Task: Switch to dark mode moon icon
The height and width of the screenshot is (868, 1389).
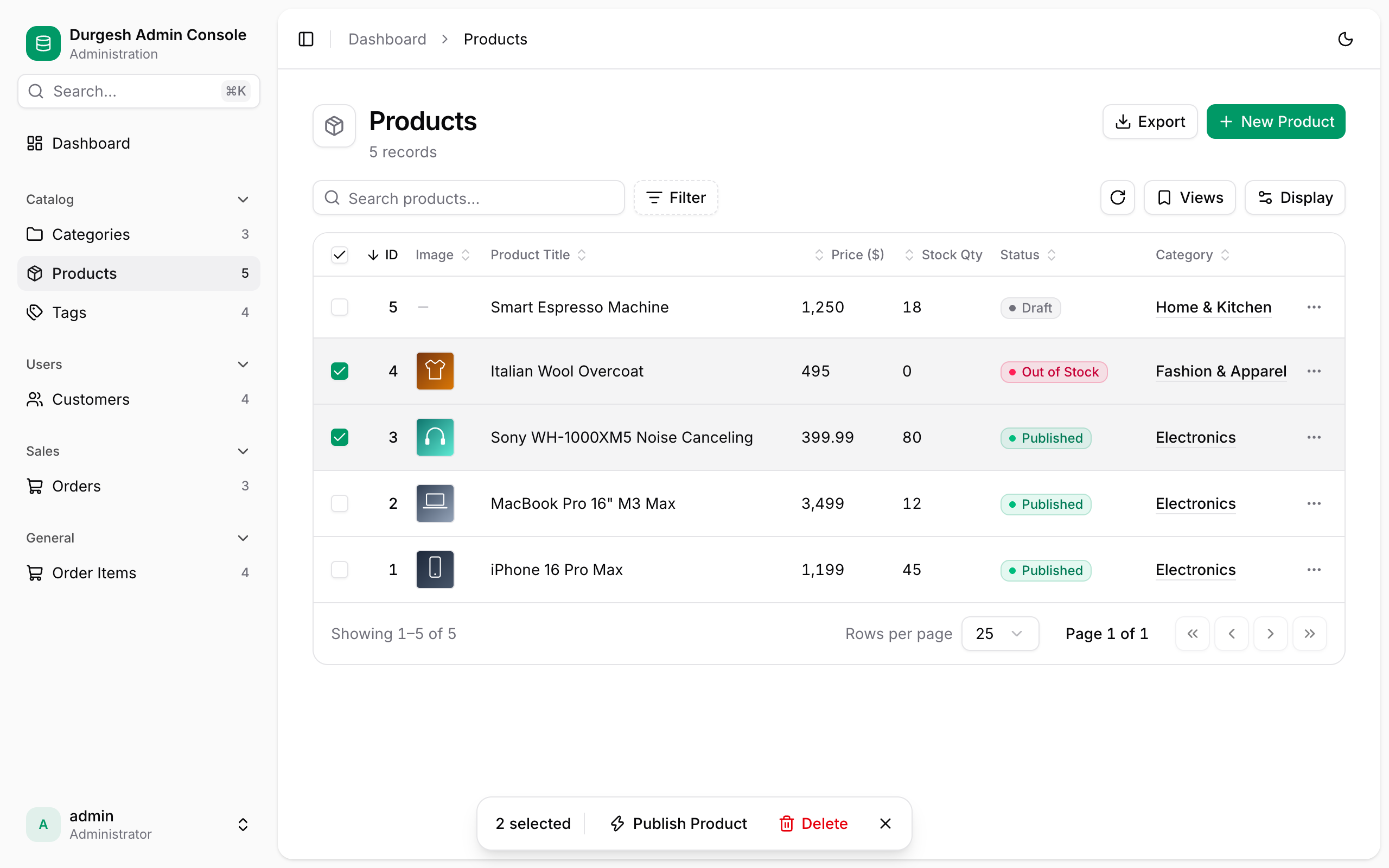Action: click(x=1345, y=39)
